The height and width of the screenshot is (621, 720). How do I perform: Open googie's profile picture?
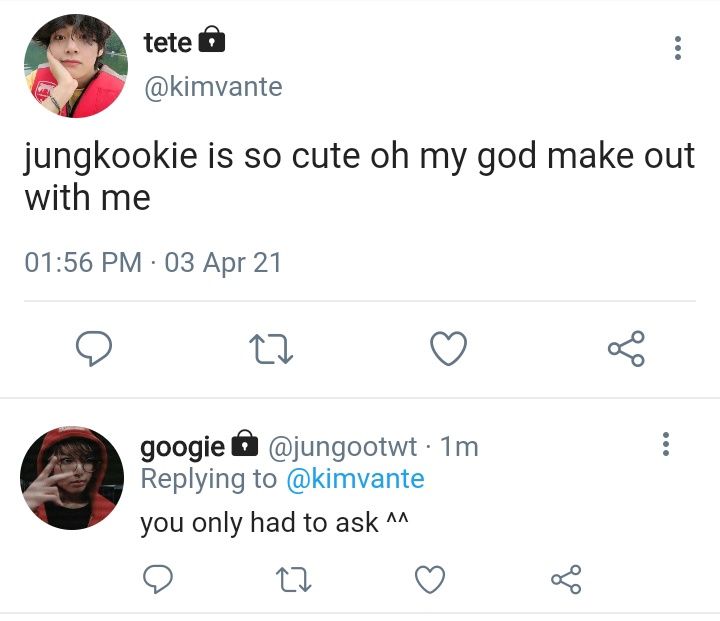point(72,478)
